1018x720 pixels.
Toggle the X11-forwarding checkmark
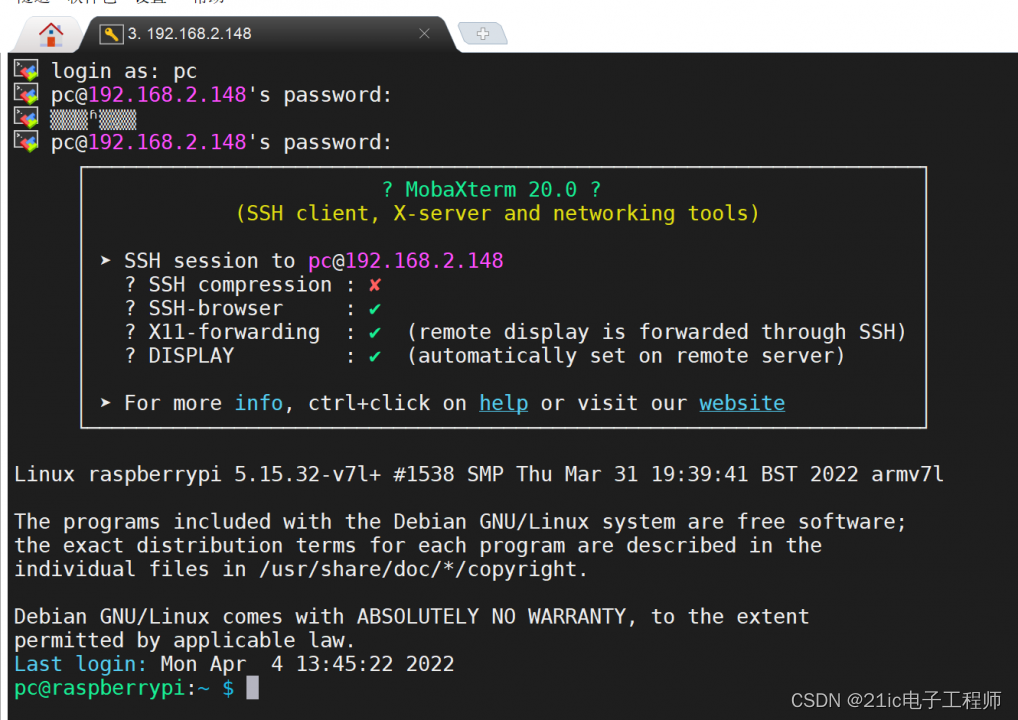tap(377, 332)
